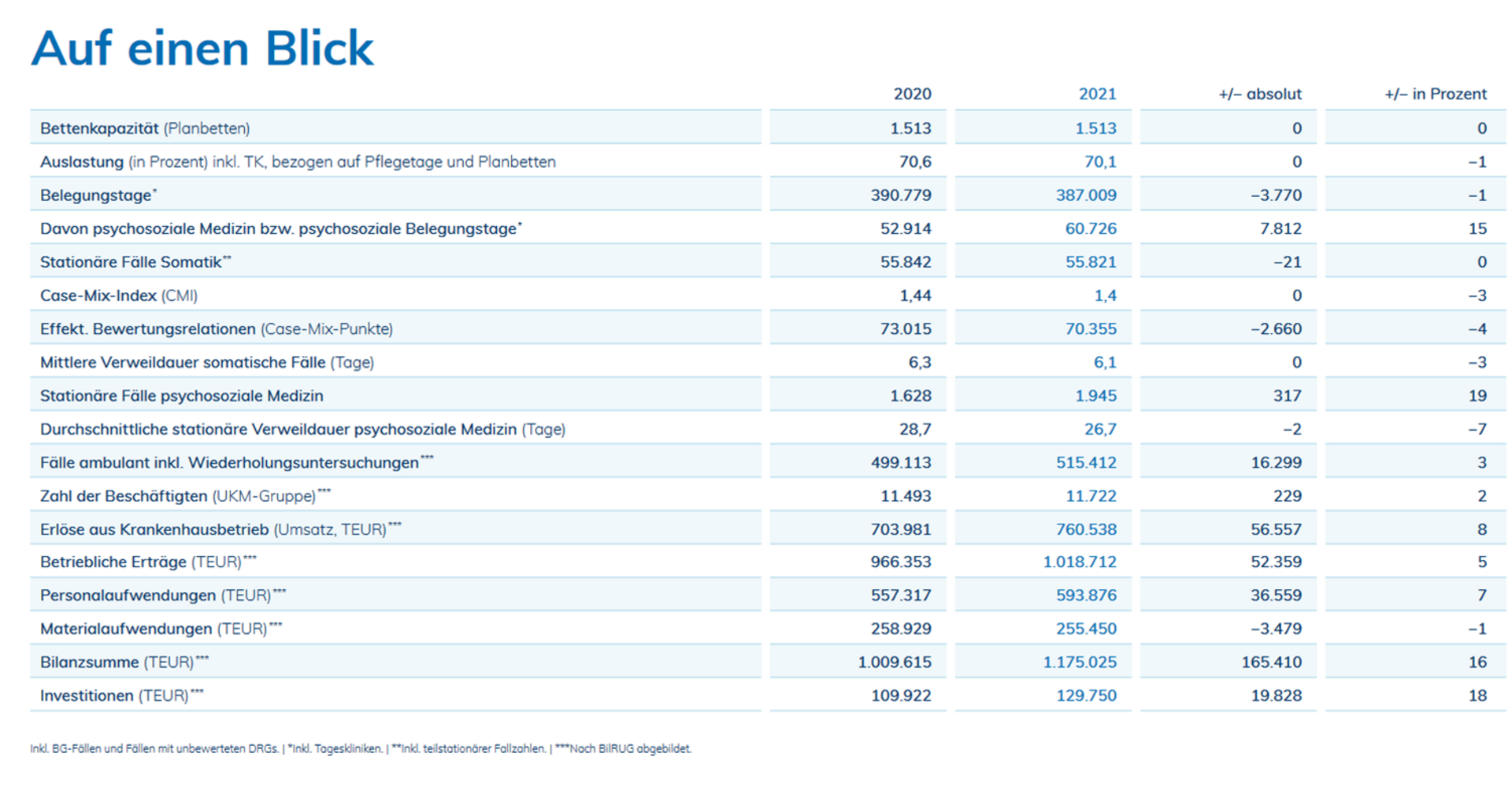Screen dimensions: 1512x786
Task: Select 2020 Belegungstage value 390.779
Action: click(x=901, y=195)
